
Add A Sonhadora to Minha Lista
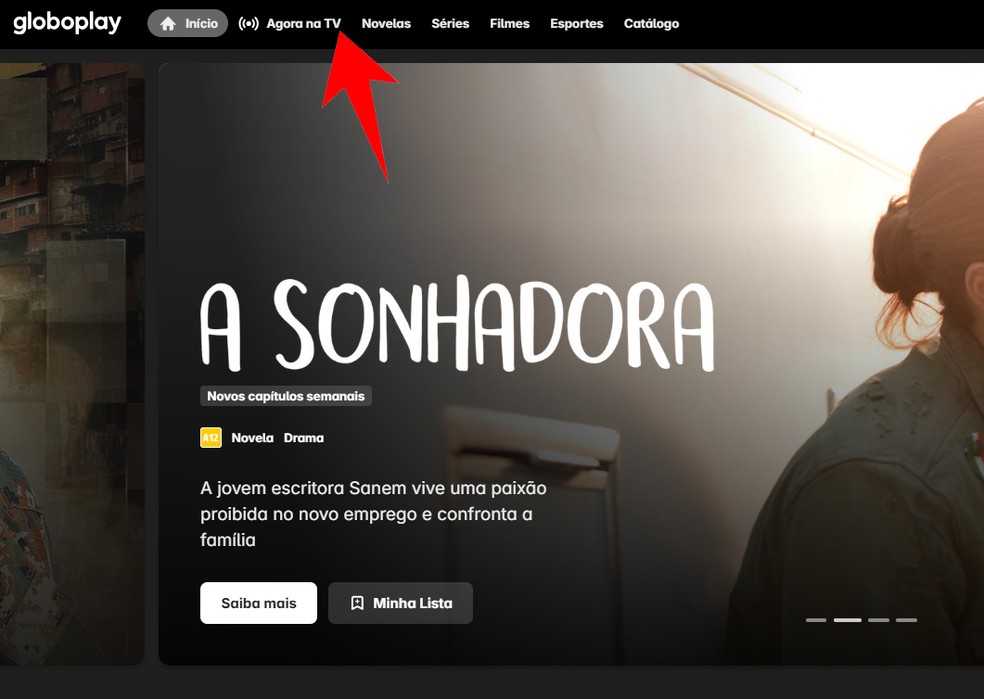(400, 603)
